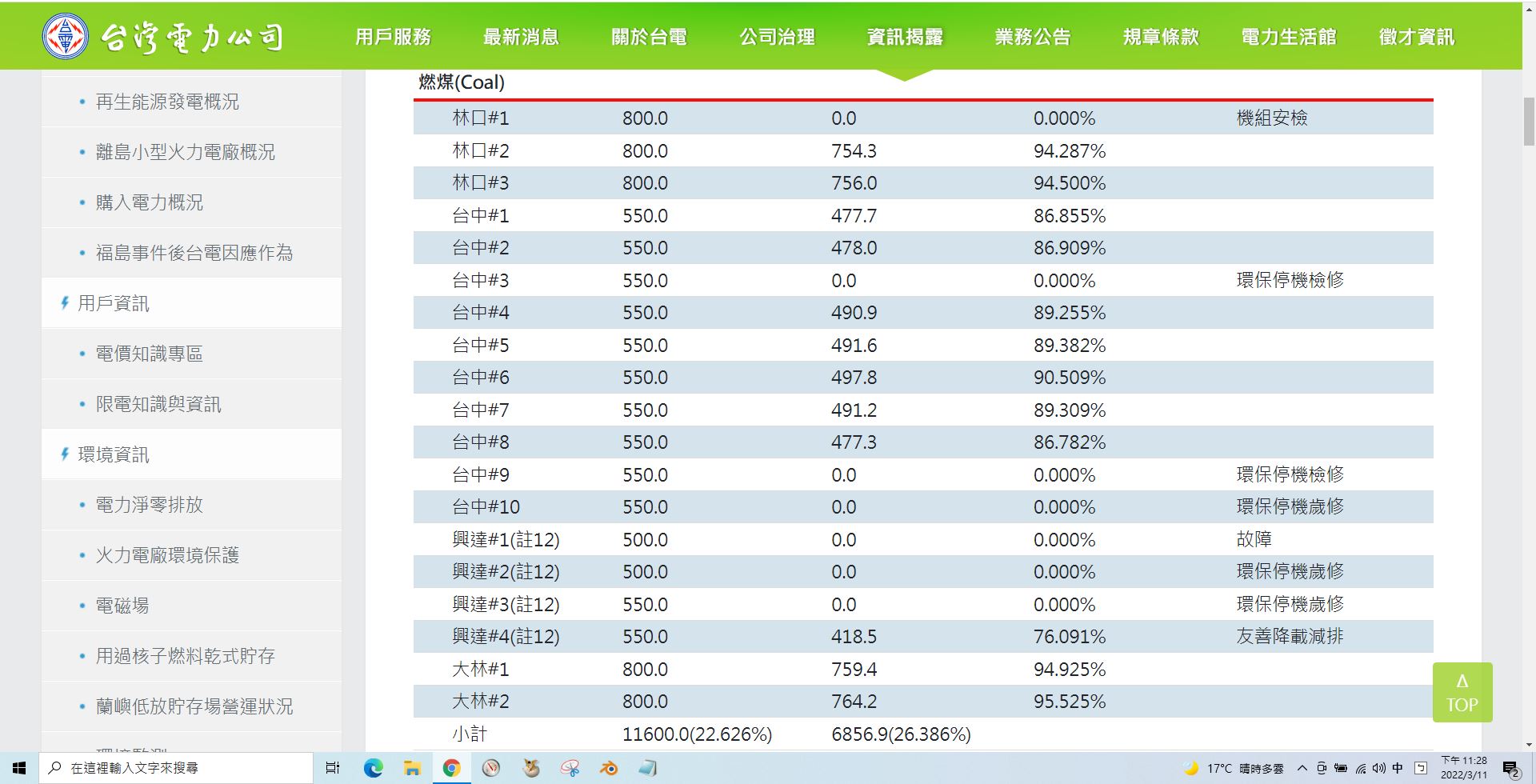This screenshot has width=1536, height=784.
Task: Select 環保停機檢修 remark for 台中#3
Action: [x=1290, y=281]
